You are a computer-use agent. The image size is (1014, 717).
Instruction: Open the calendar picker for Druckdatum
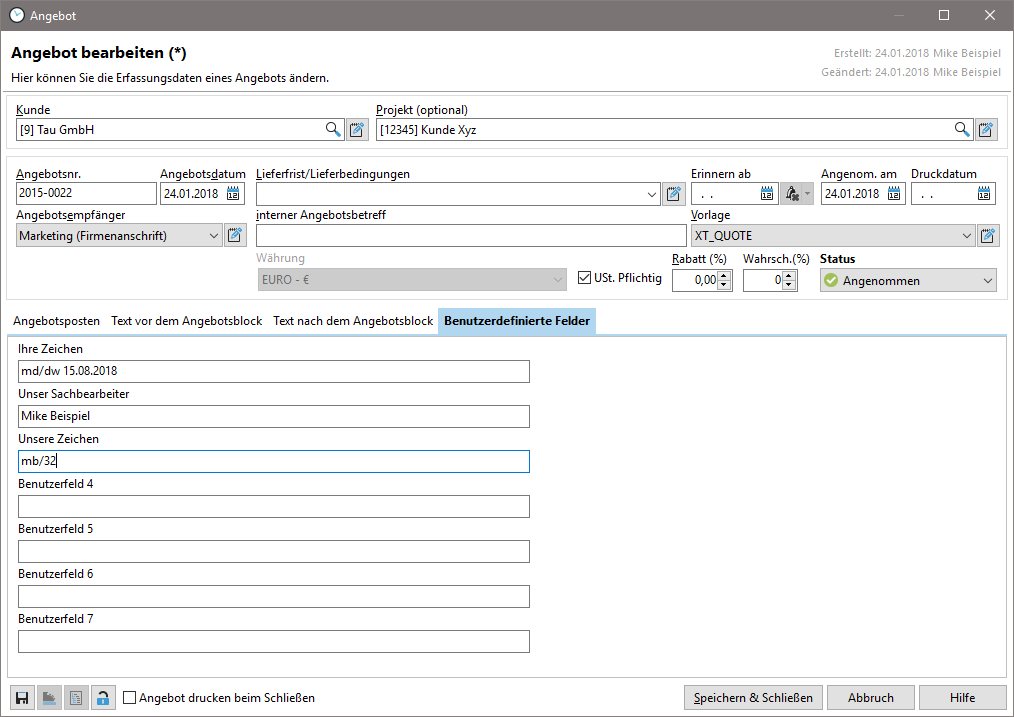[985, 194]
